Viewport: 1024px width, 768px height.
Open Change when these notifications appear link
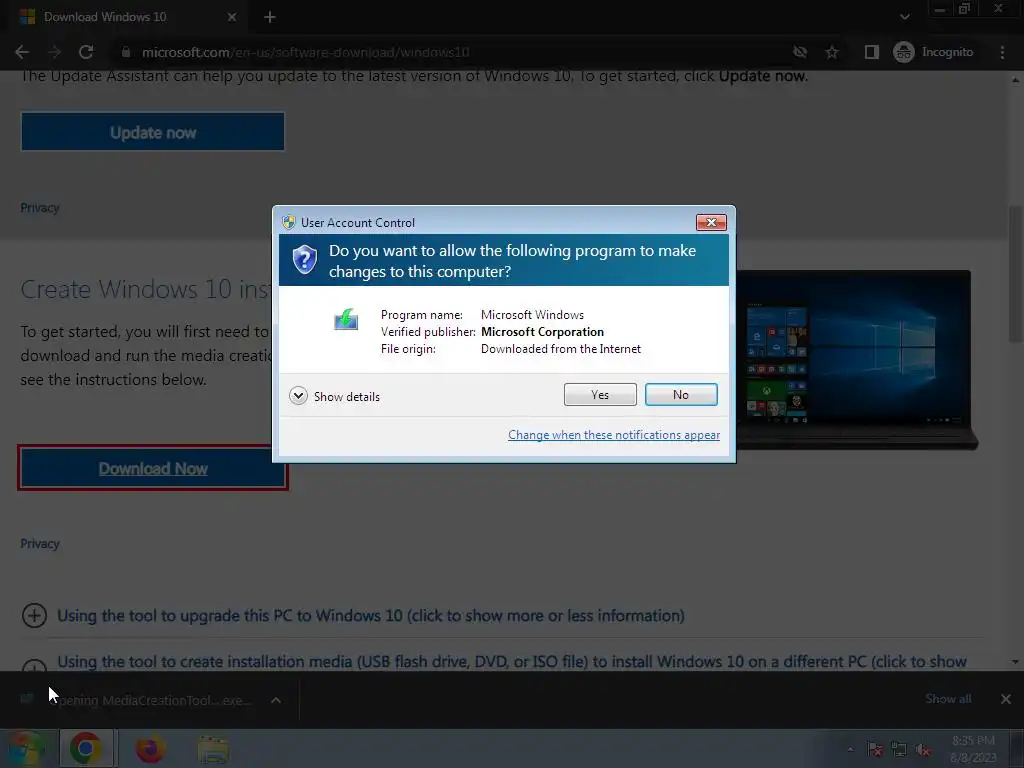coord(614,435)
